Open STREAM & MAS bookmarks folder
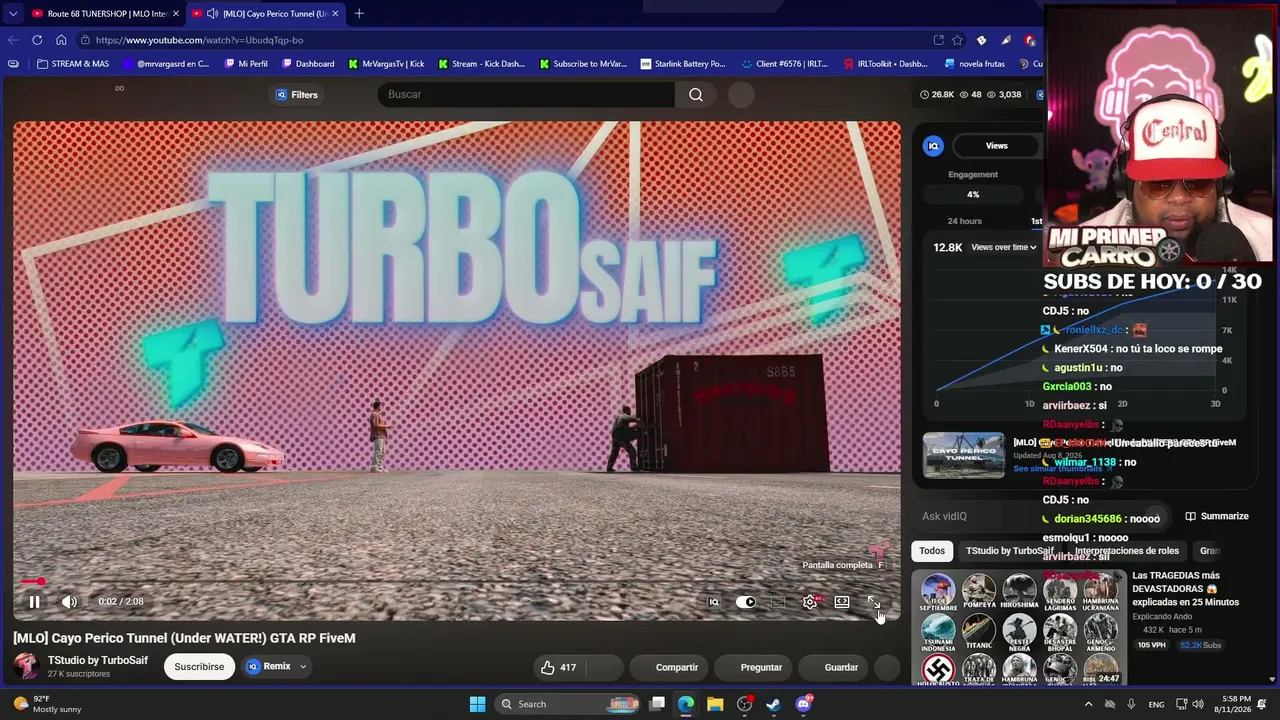Image resolution: width=1280 pixels, height=720 pixels. 72,64
